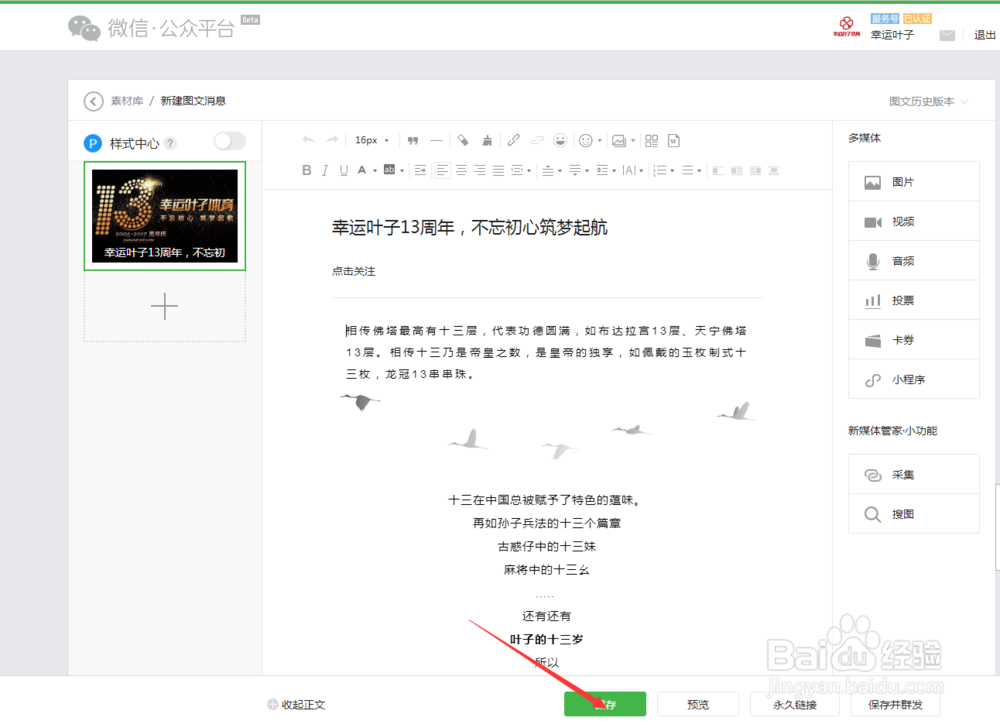Undo the last edit with the undo arrow
Viewport: 1000px width, 721px height.
point(310,140)
